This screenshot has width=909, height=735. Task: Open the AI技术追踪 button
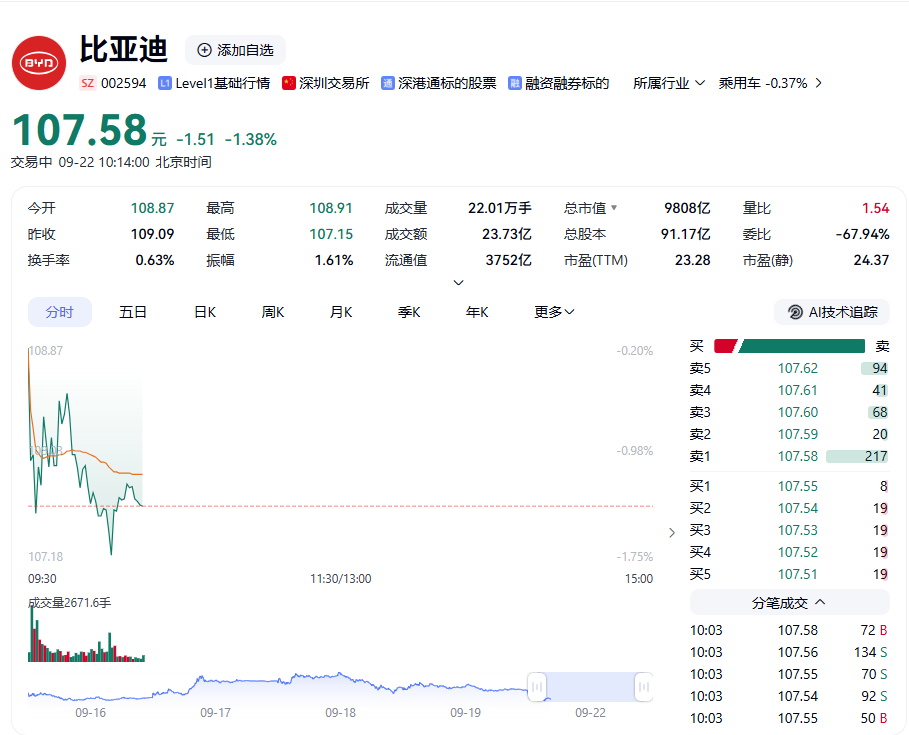pos(832,312)
